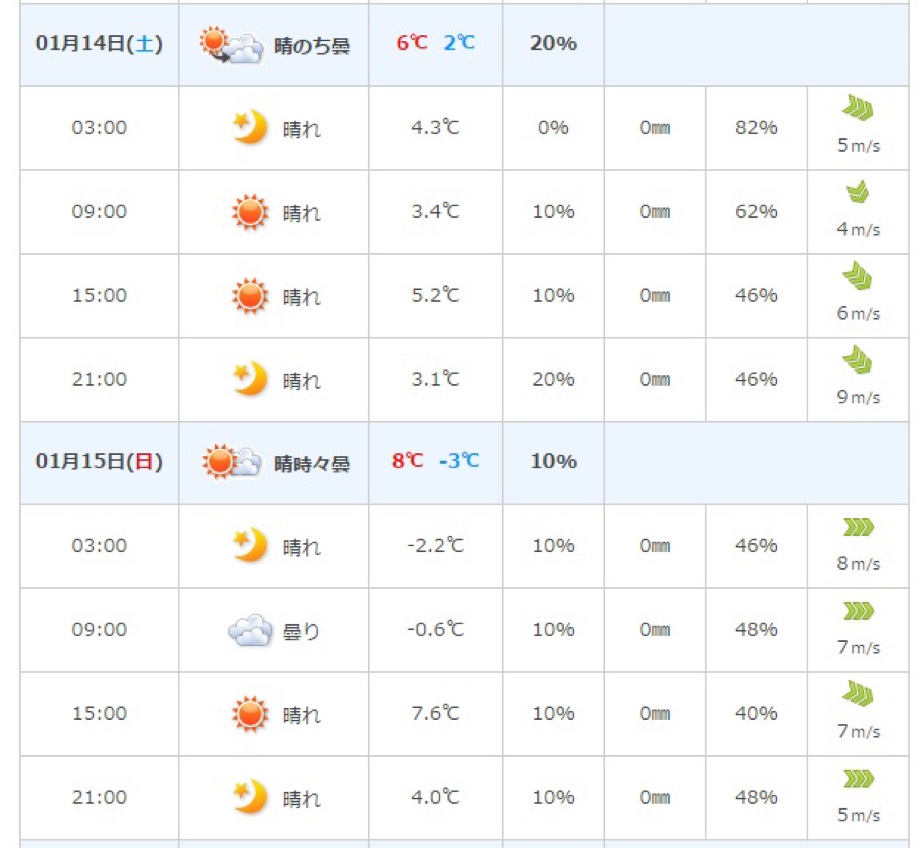The width and height of the screenshot is (920, 848).
Task: Click the -2.2℃ temperature cell
Action: pyautogui.click(x=435, y=546)
